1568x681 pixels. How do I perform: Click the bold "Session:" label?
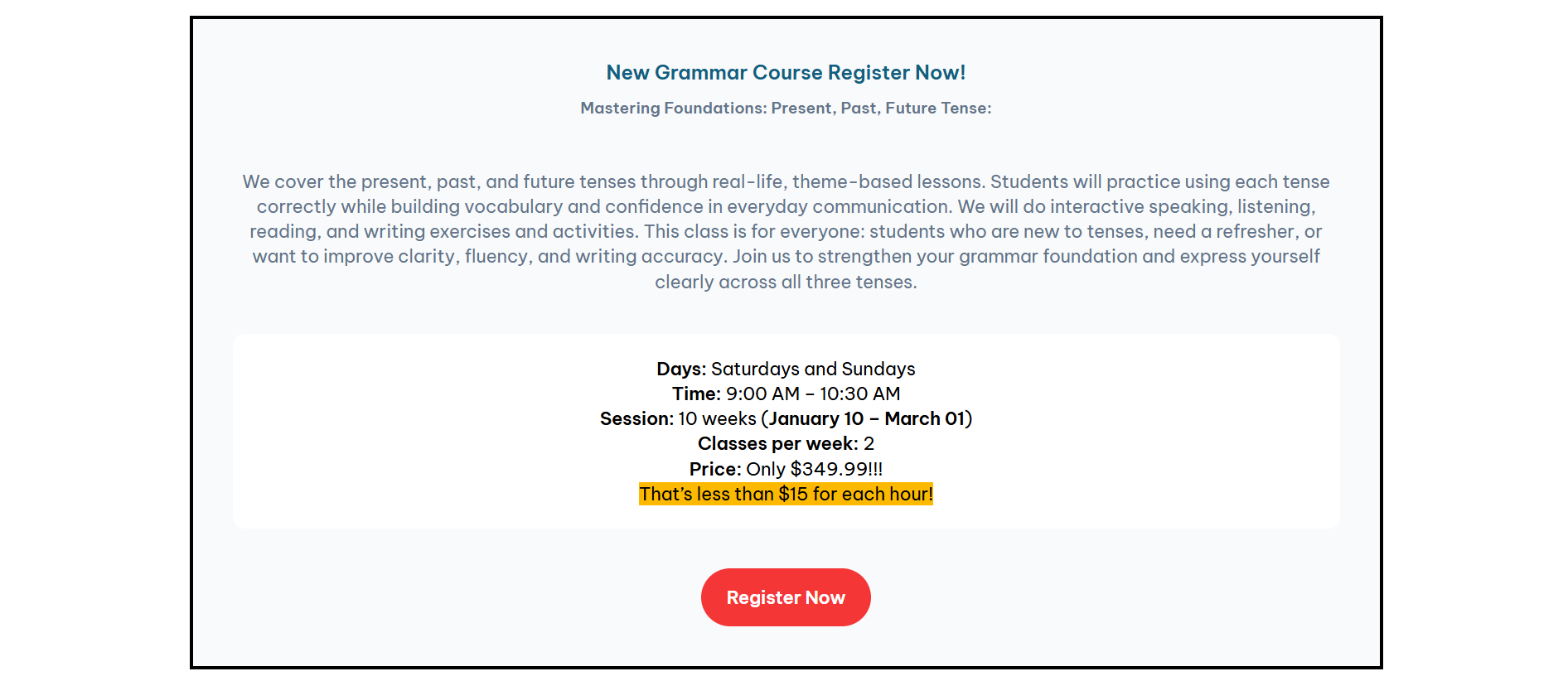click(x=636, y=419)
